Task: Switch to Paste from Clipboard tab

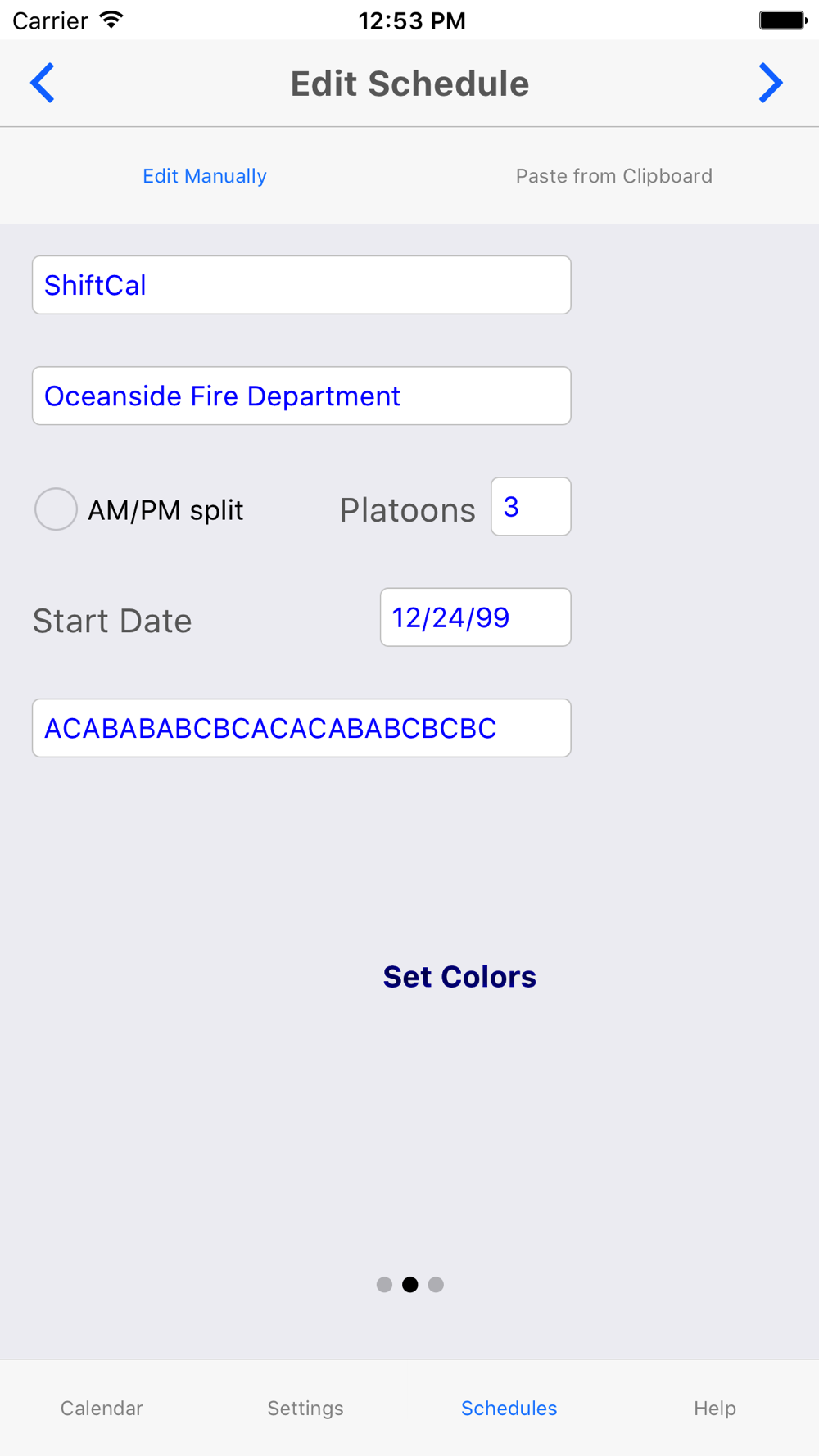Action: pos(613,176)
